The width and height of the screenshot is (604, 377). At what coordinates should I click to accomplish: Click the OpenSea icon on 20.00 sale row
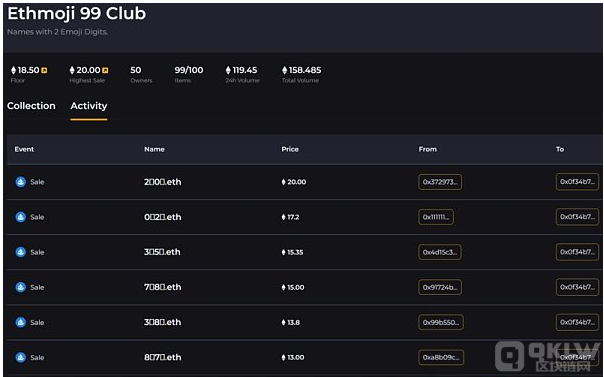coord(20,182)
